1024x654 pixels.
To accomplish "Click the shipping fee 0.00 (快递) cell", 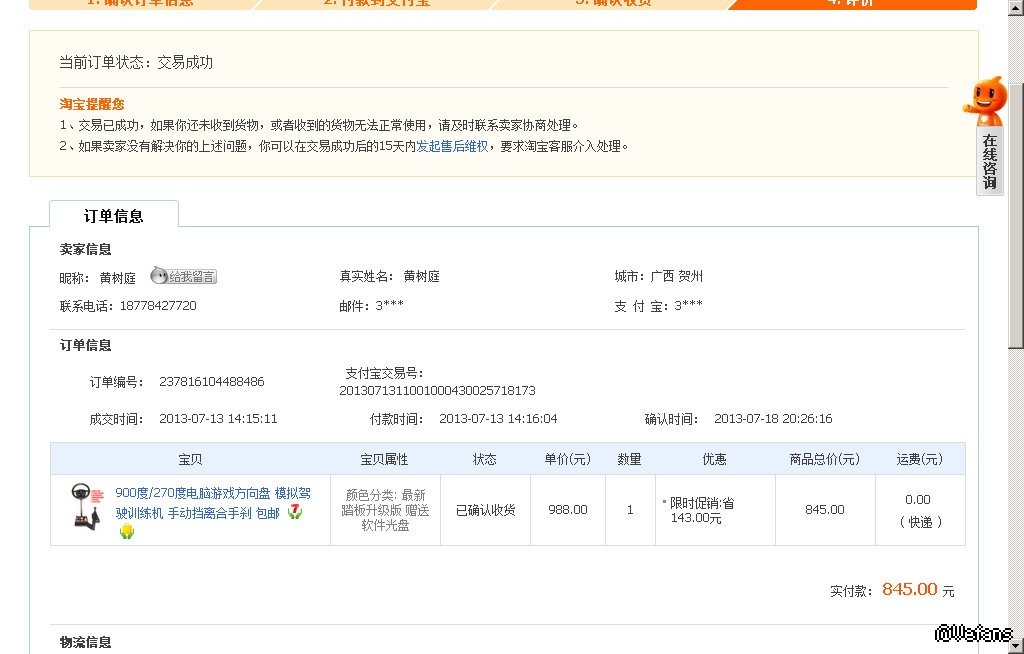I will 920,510.
